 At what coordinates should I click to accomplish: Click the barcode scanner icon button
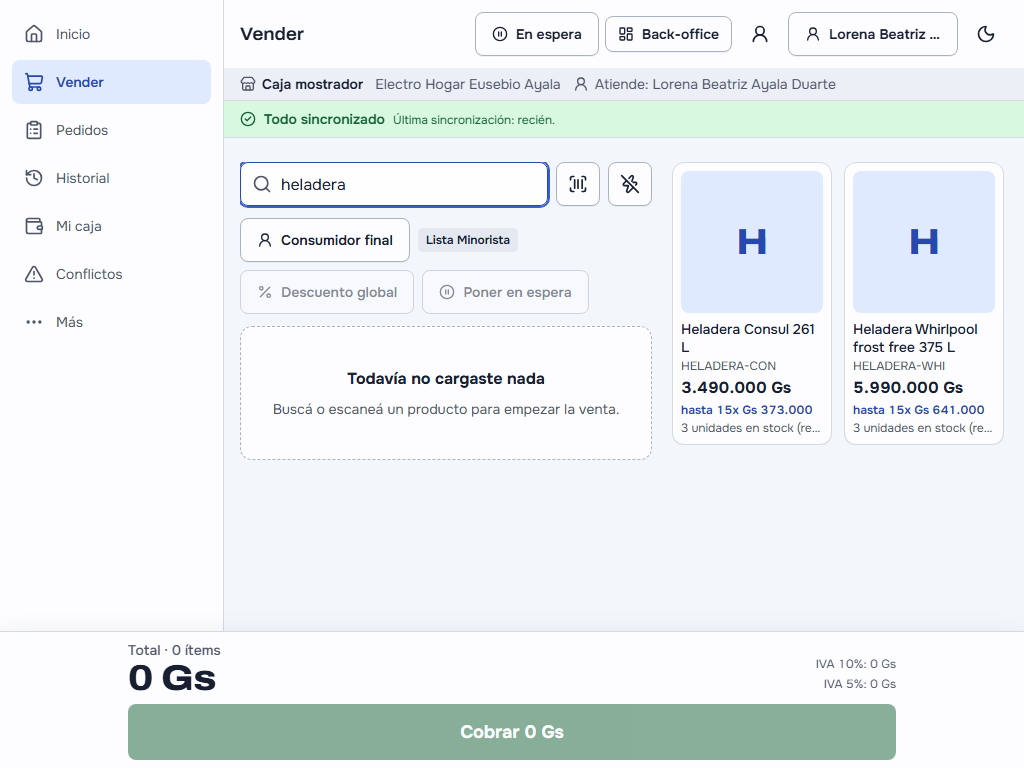577,184
